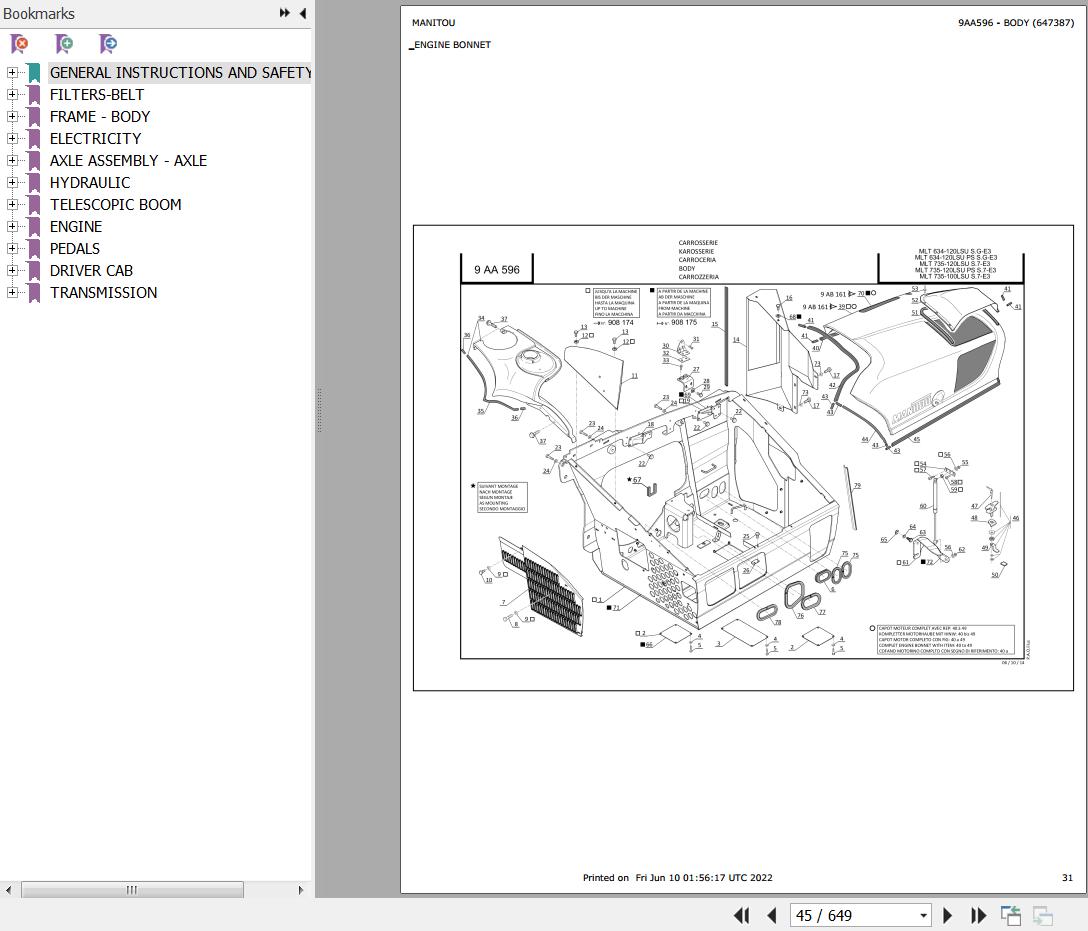Open the GENERAL INSTRUCTIONS AND SAFETY bookmark

(x=180, y=72)
